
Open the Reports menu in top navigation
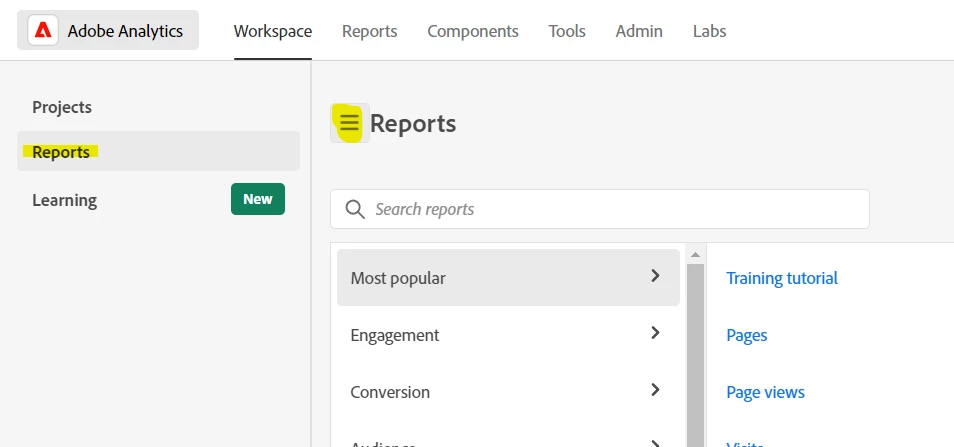[369, 31]
